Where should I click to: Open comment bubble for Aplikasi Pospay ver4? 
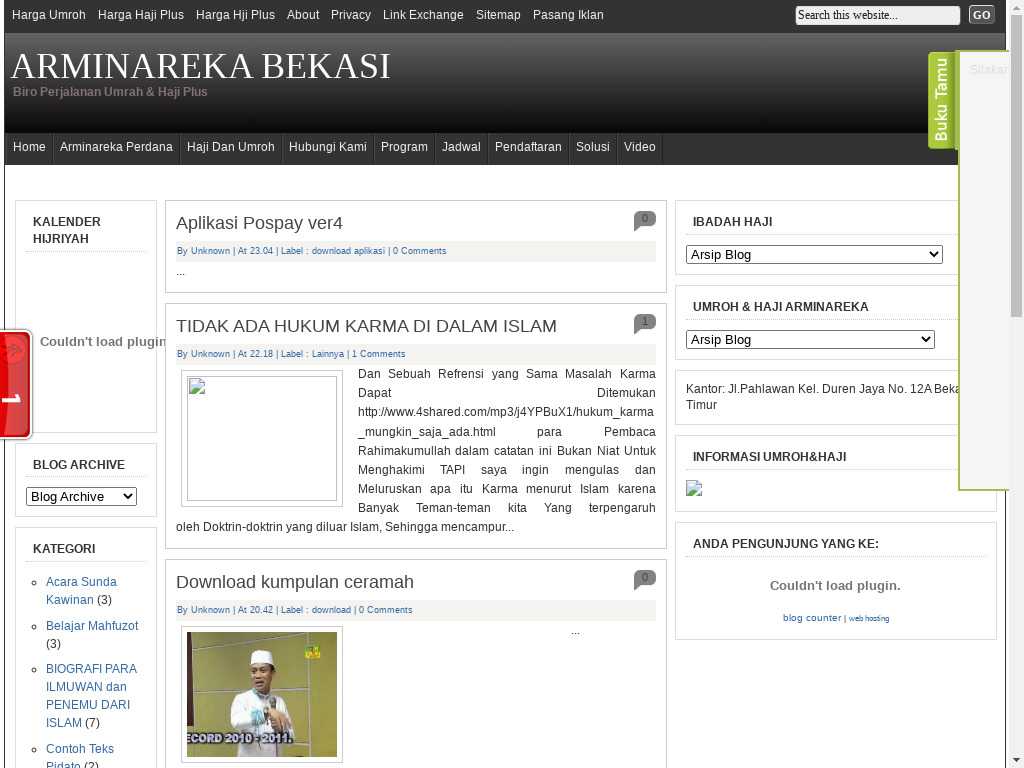[644, 220]
